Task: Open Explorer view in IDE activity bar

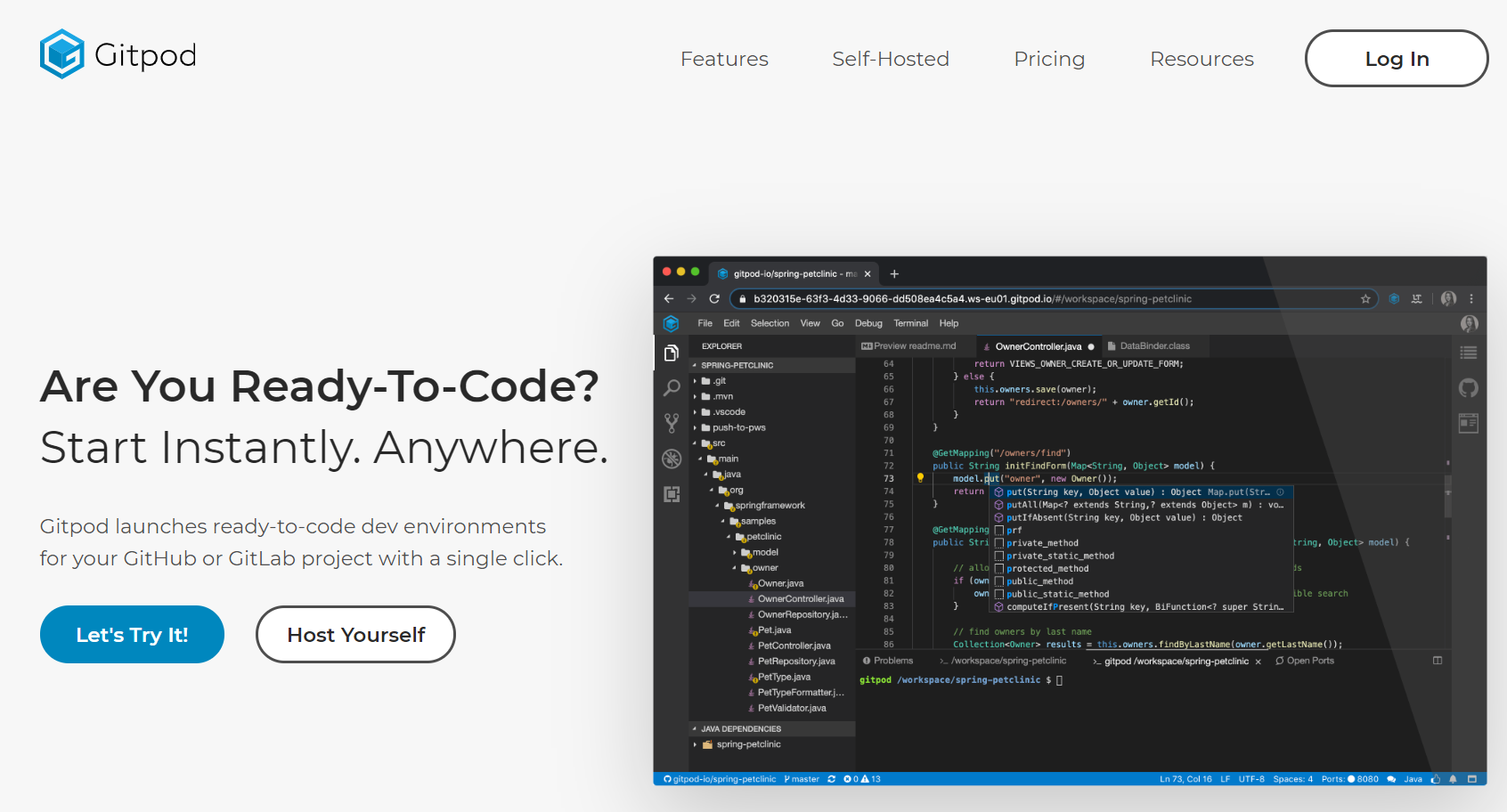Action: pyautogui.click(x=672, y=353)
